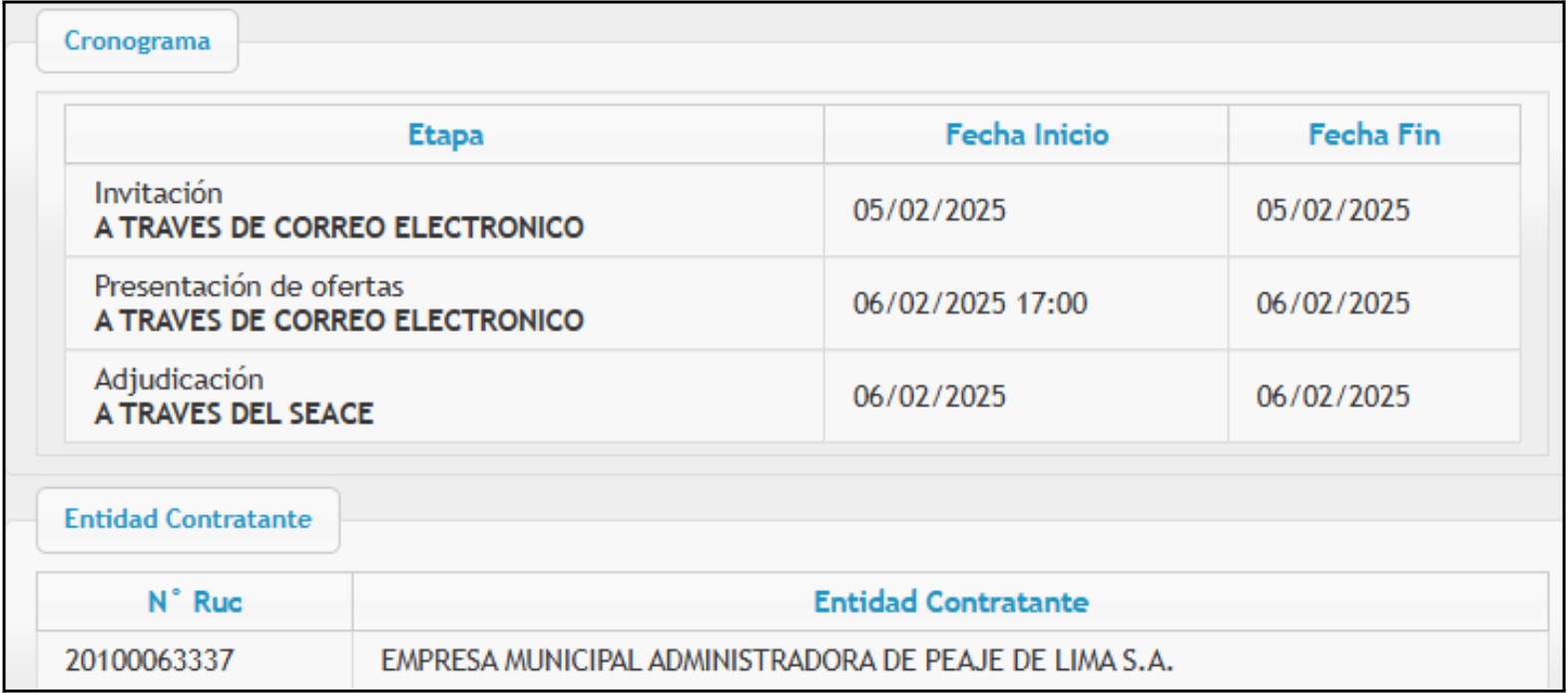
Task: Click Entidad Contratante table column header
Action: coord(950,602)
